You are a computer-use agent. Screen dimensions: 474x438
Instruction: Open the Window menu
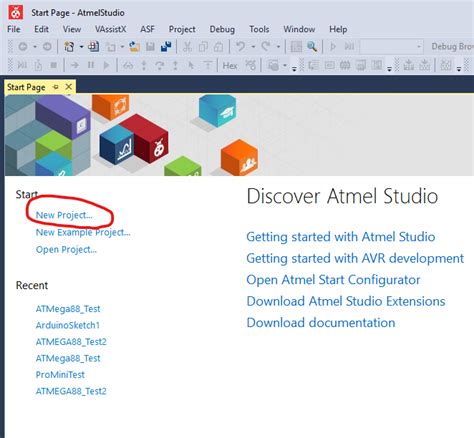299,29
